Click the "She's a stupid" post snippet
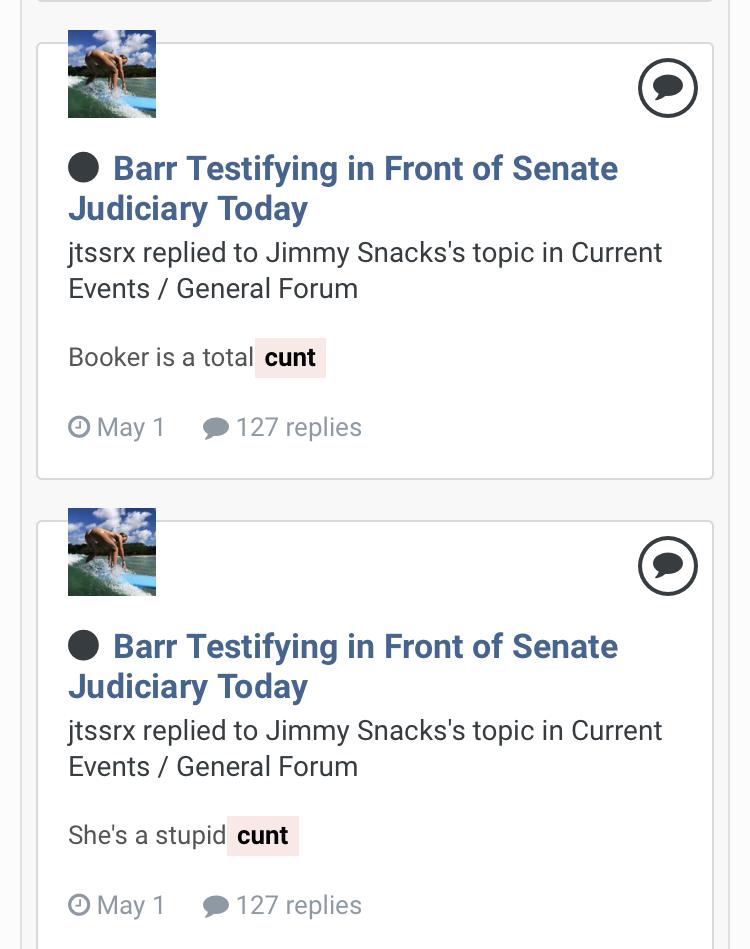This screenshot has height=949, width=750. [147, 835]
